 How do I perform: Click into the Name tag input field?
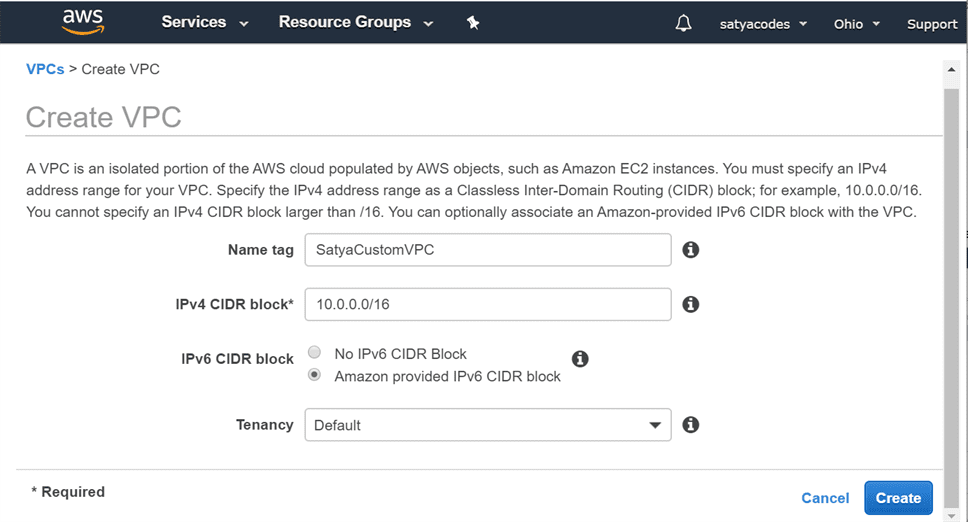(487, 250)
